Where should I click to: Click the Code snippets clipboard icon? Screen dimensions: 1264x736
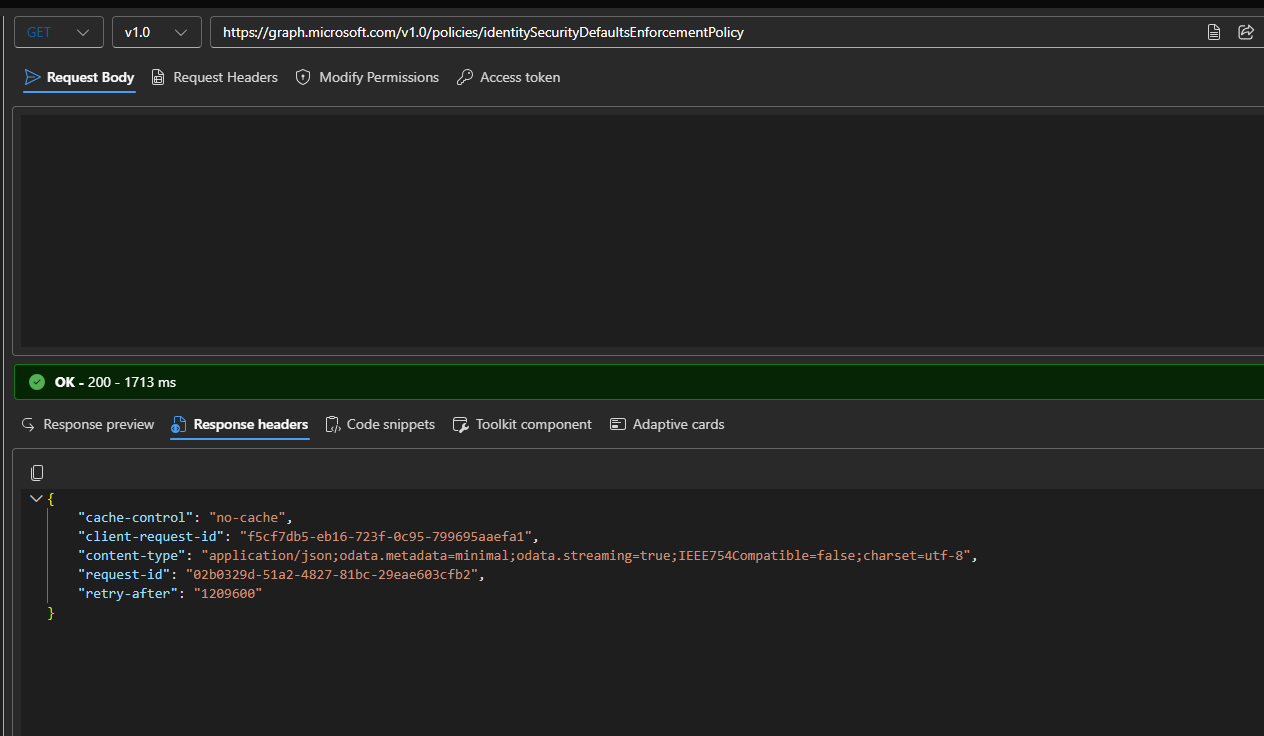[x=333, y=425]
